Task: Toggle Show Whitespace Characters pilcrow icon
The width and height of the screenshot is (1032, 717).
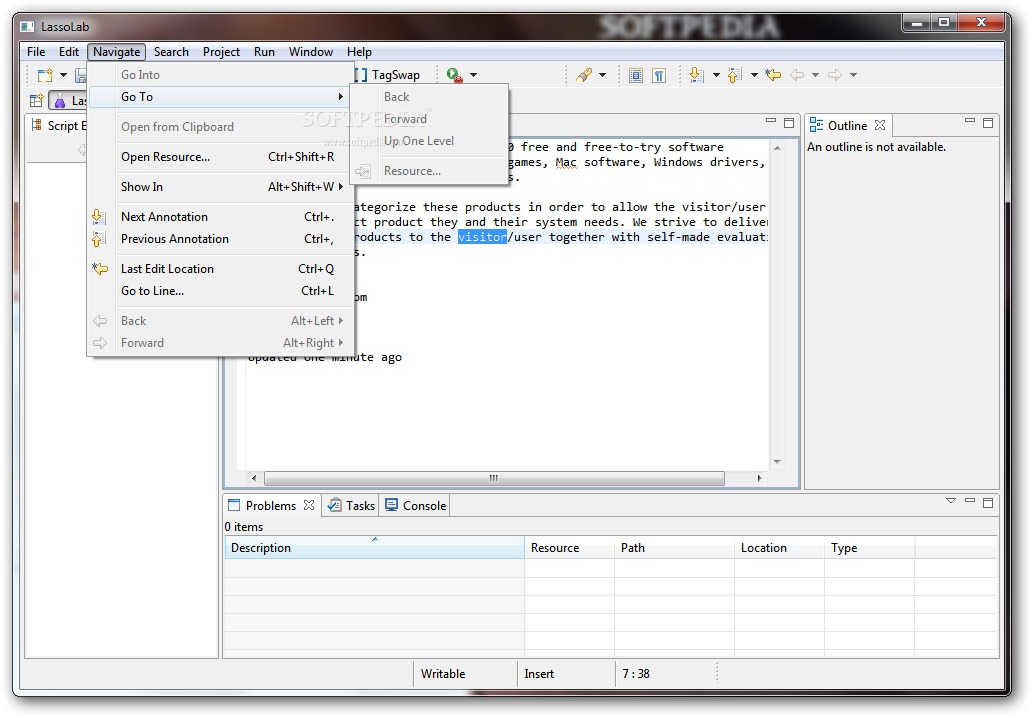Action: (659, 75)
